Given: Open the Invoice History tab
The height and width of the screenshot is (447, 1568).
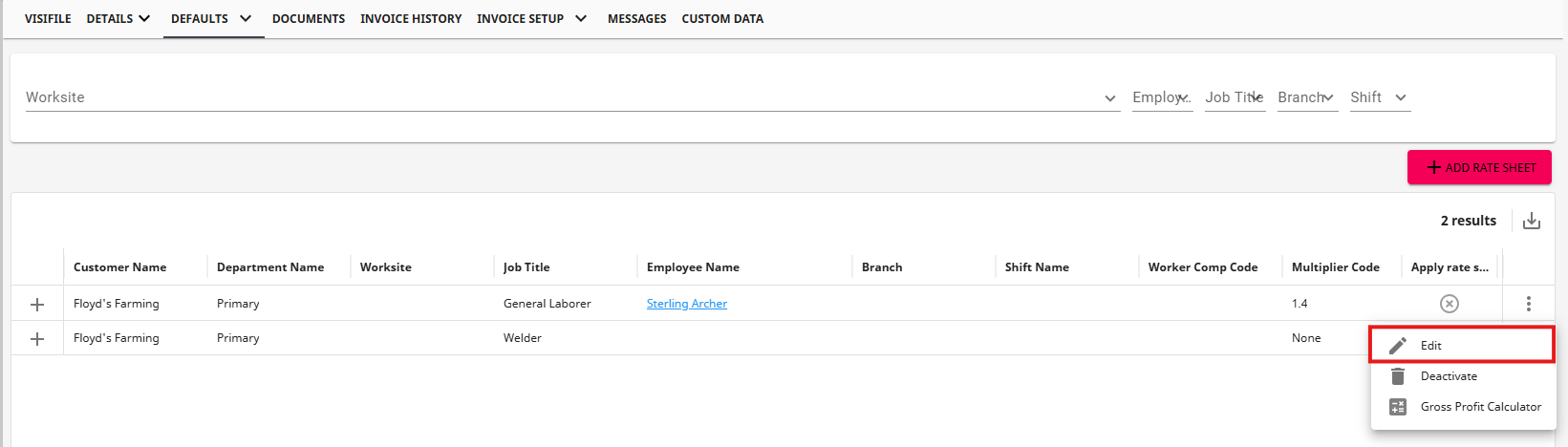Looking at the screenshot, I should [x=411, y=19].
